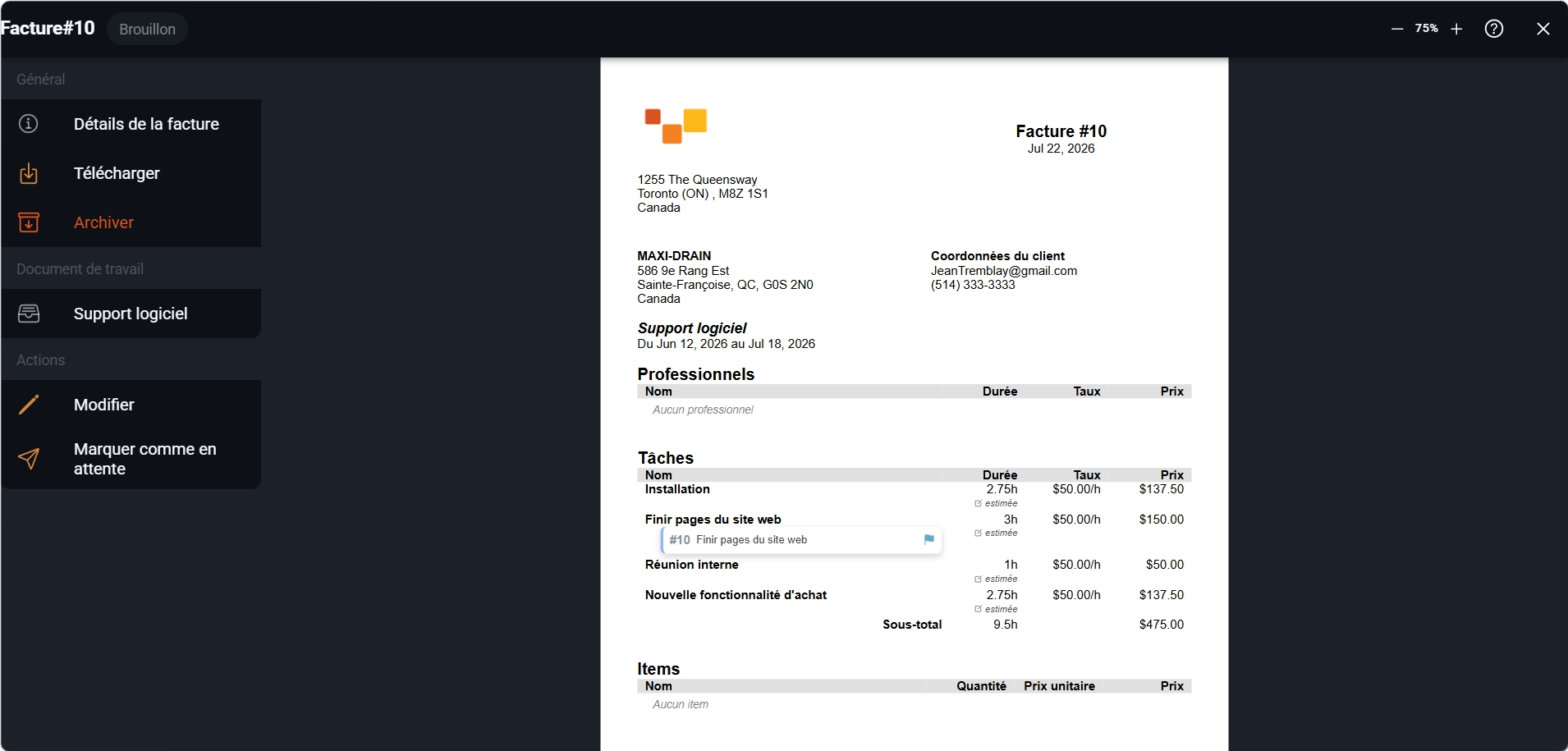Zoom in with the plus button
The image size is (1568, 751).
pos(1456,29)
